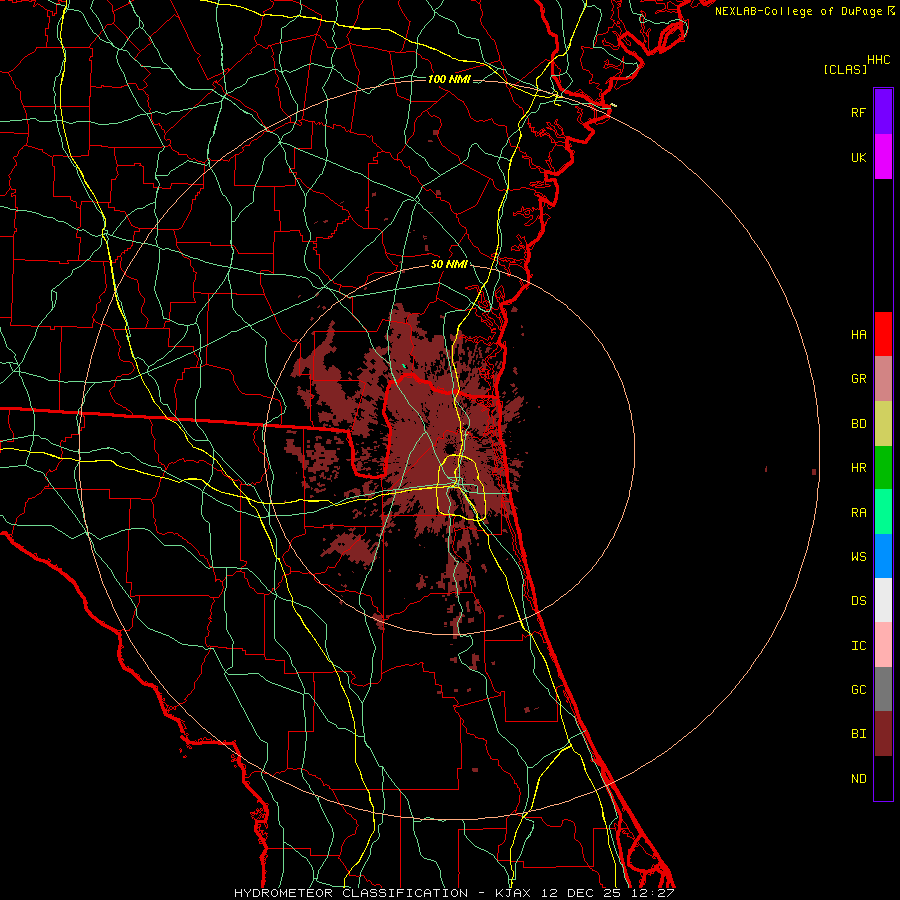
Task: Click the GC gray legend swatch
Action: pyautogui.click(x=883, y=689)
